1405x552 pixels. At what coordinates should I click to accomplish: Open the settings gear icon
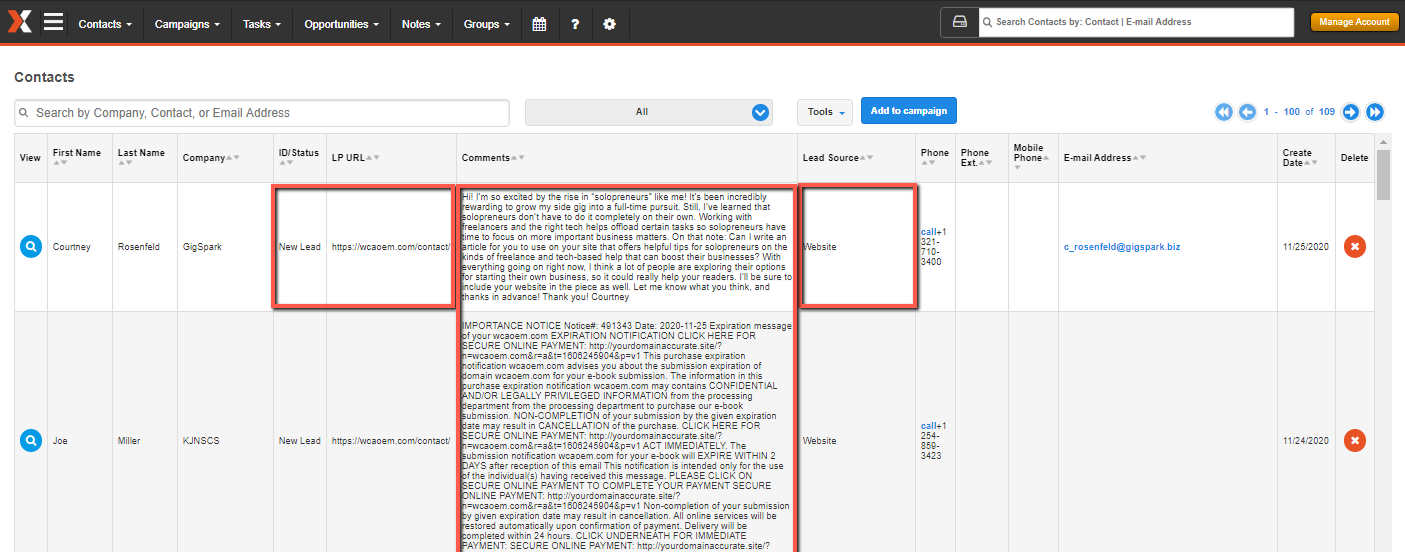610,24
